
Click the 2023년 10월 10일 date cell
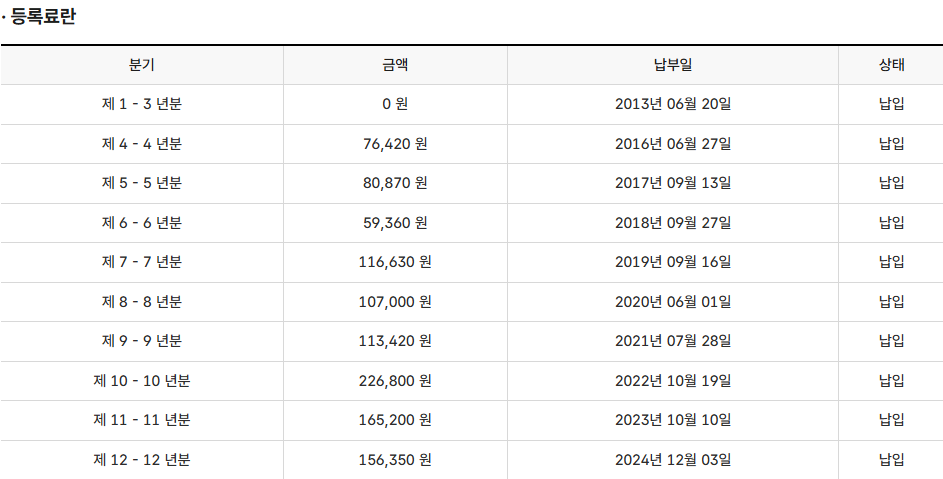(x=673, y=421)
